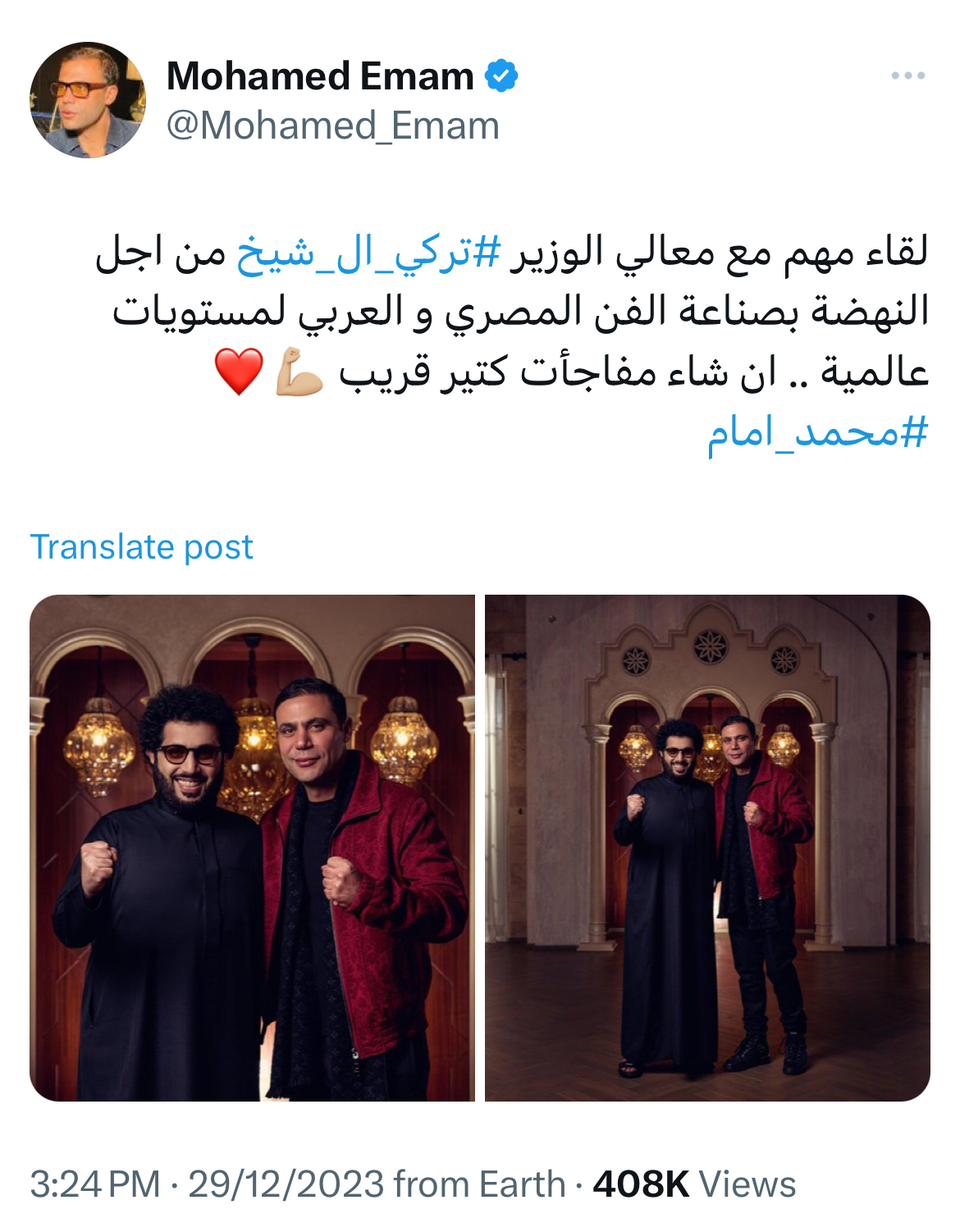Click the flexed biceps emoji
The height and width of the screenshot is (1232, 960).
click(299, 372)
